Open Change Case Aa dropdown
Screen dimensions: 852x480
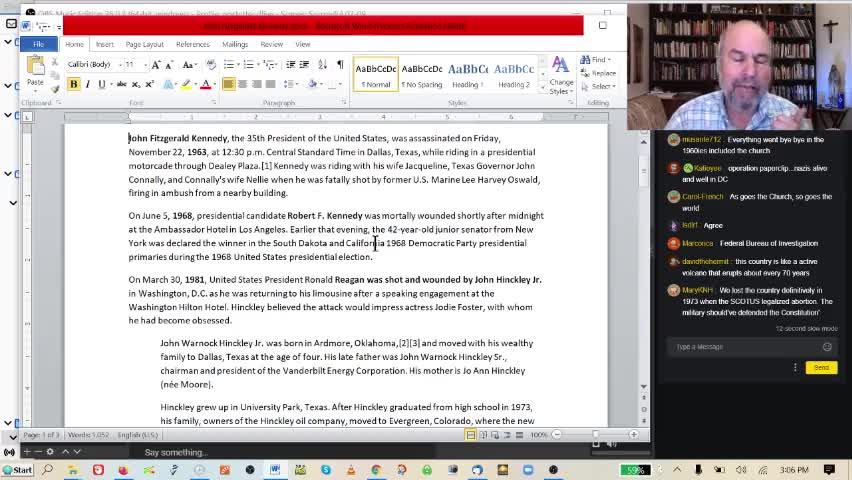click(x=189, y=65)
